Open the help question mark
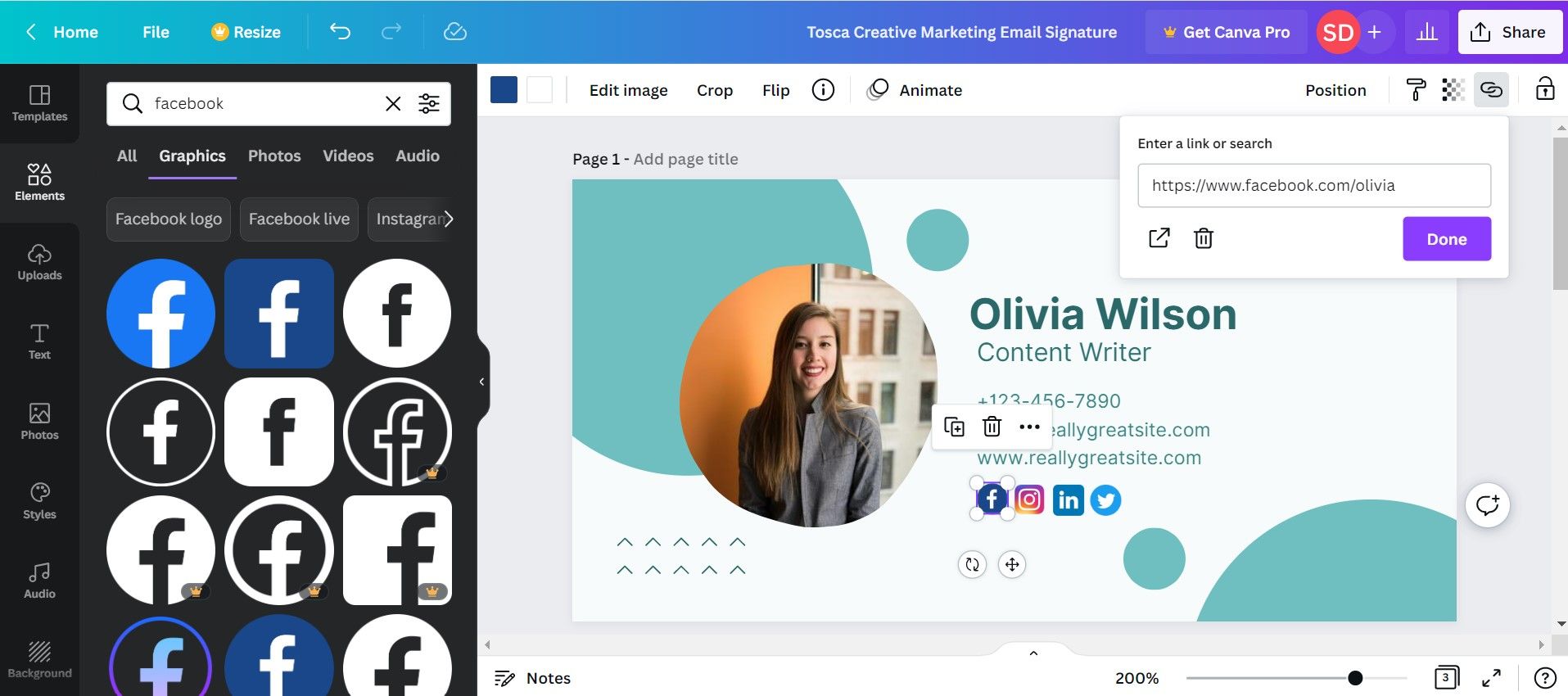Image resolution: width=1568 pixels, height=696 pixels. [1544, 678]
